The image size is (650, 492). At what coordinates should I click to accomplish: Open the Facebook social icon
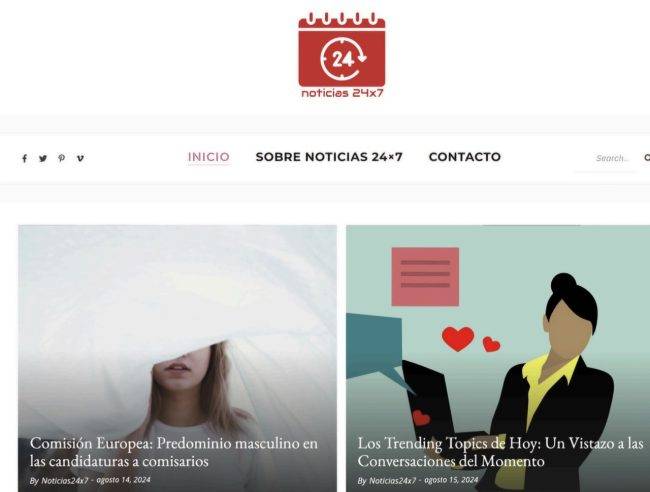(24, 158)
